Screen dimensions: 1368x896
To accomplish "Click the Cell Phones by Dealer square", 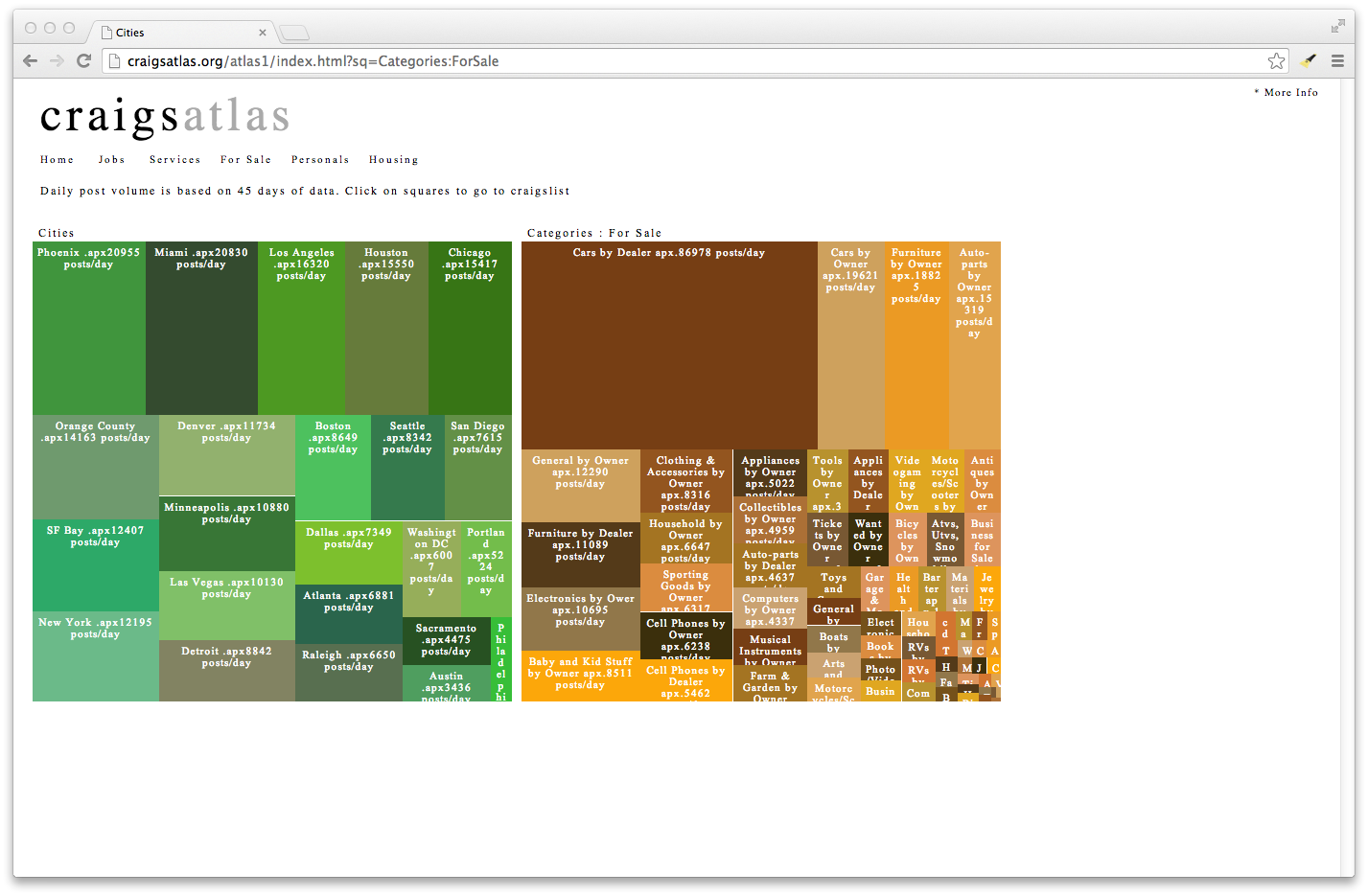I will (686, 680).
